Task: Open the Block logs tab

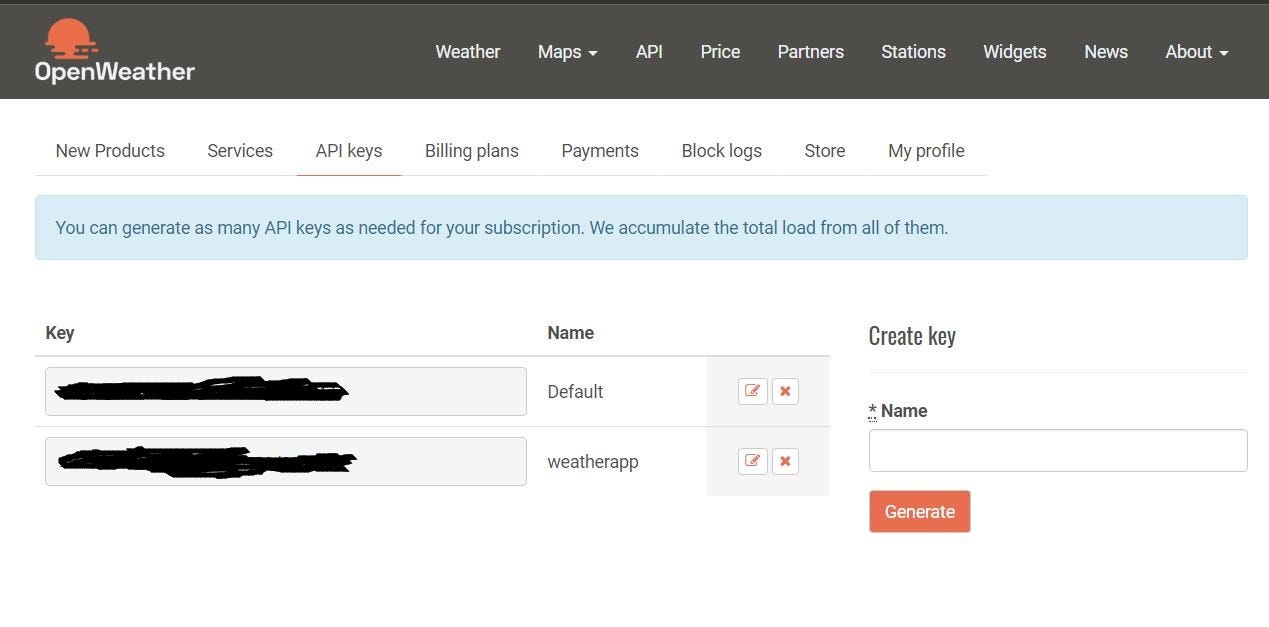Action: click(721, 150)
